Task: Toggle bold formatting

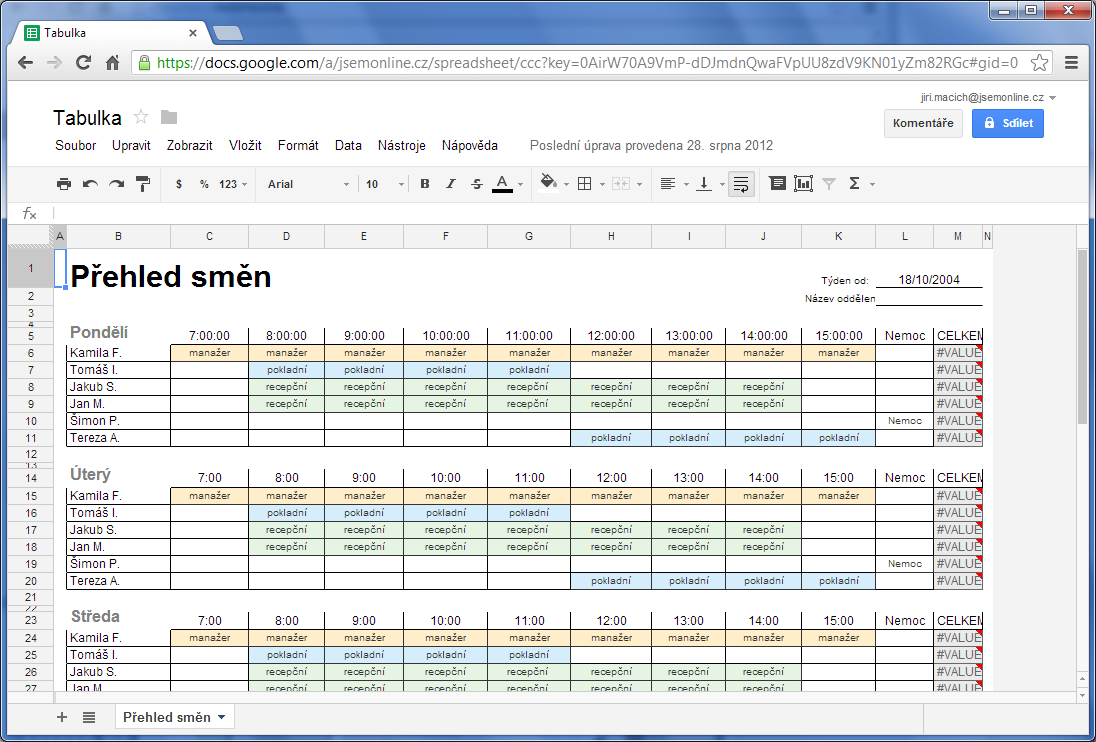Action: (x=424, y=184)
